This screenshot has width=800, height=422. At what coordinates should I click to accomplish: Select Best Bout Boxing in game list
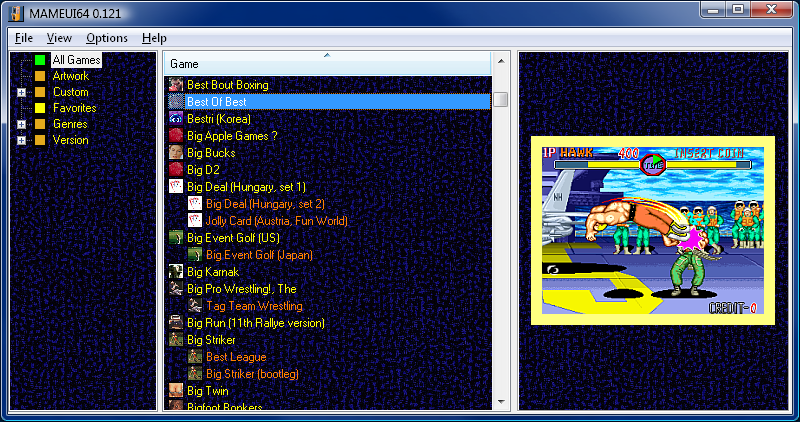pyautogui.click(x=228, y=85)
